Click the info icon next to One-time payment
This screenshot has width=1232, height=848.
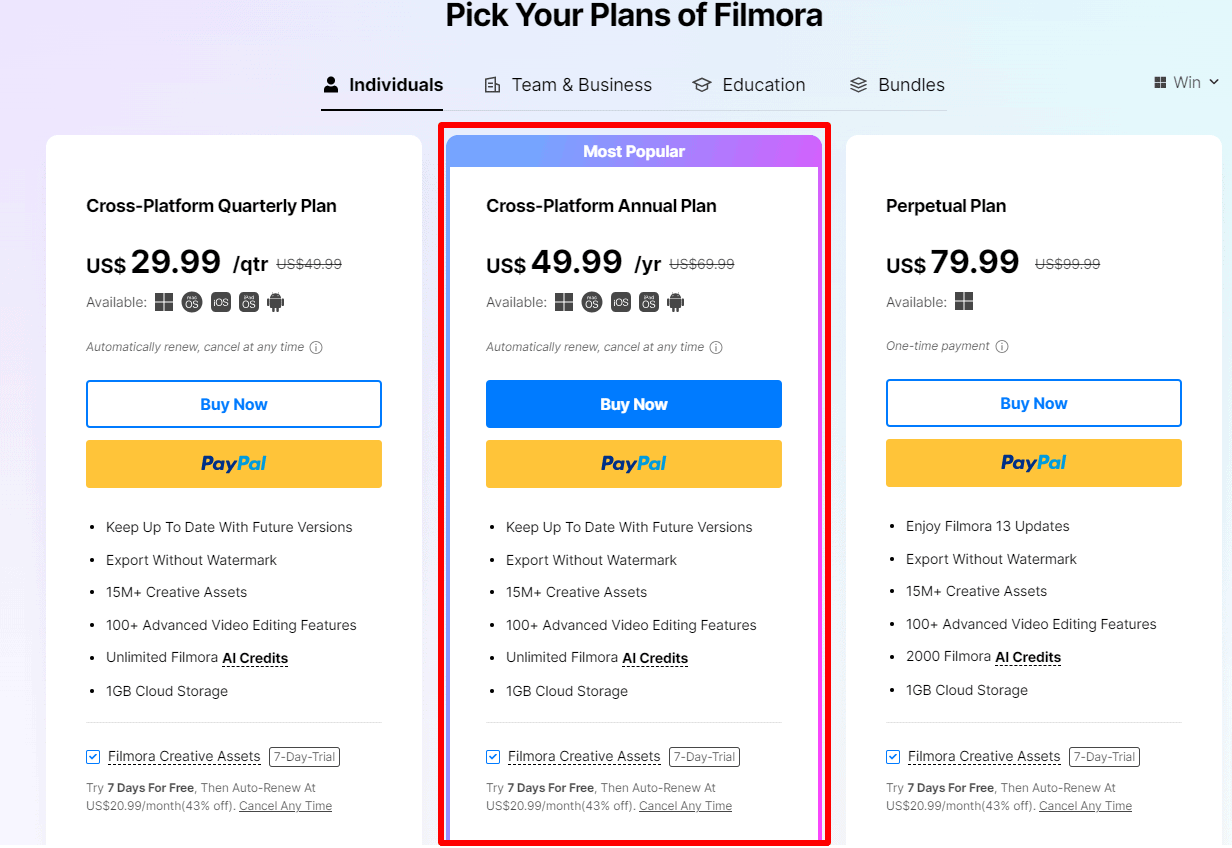point(1002,347)
